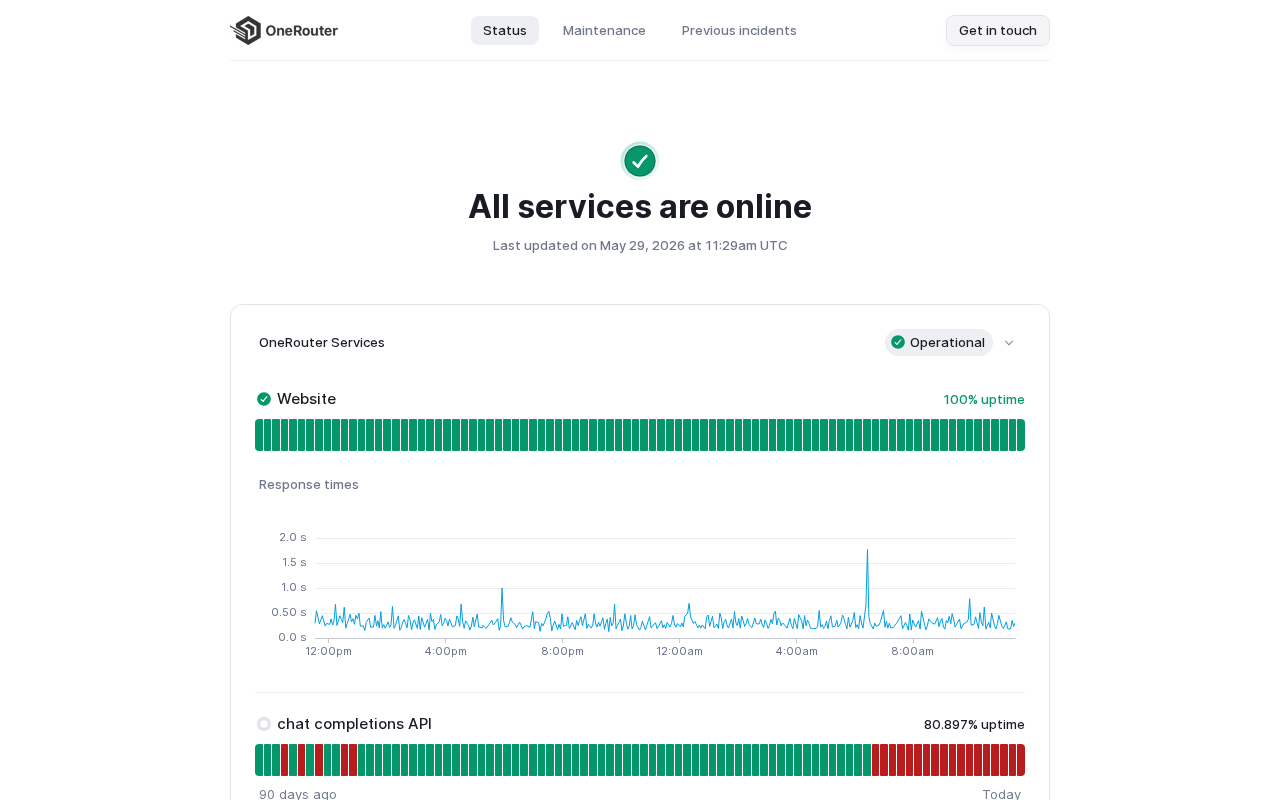Image resolution: width=1280 pixels, height=800 pixels.
Task: Expand the OneRouter Services chevron
Action: [x=1009, y=343]
